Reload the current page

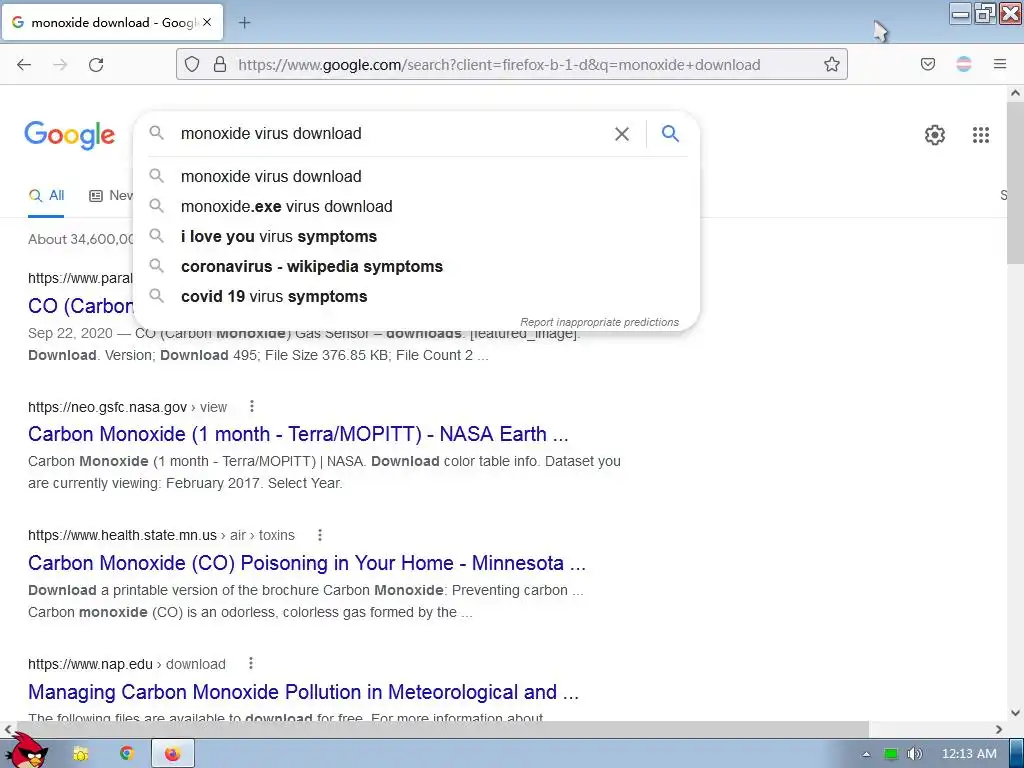(96, 64)
